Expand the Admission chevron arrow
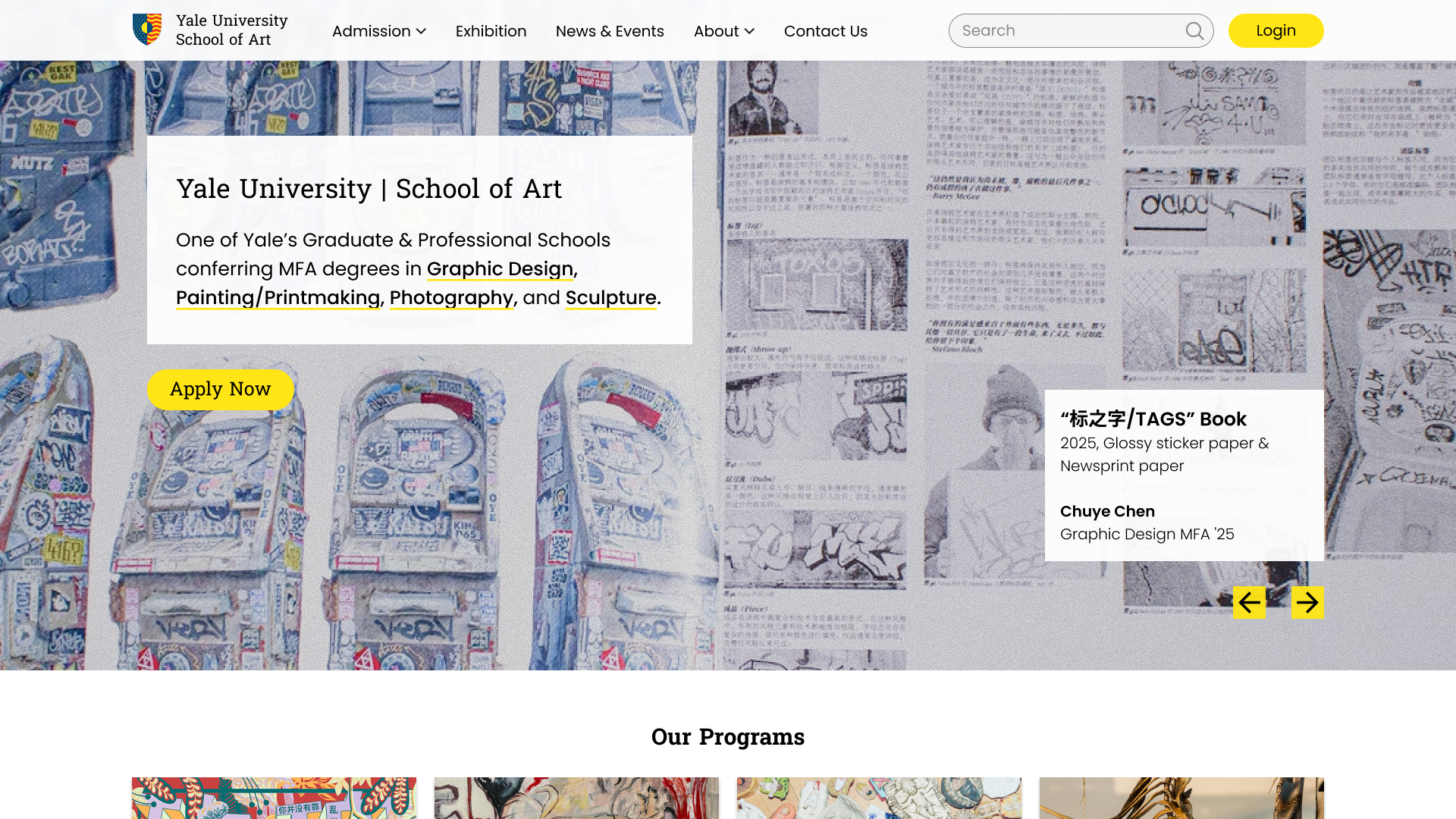This screenshot has height=819, width=1456. coord(421,32)
